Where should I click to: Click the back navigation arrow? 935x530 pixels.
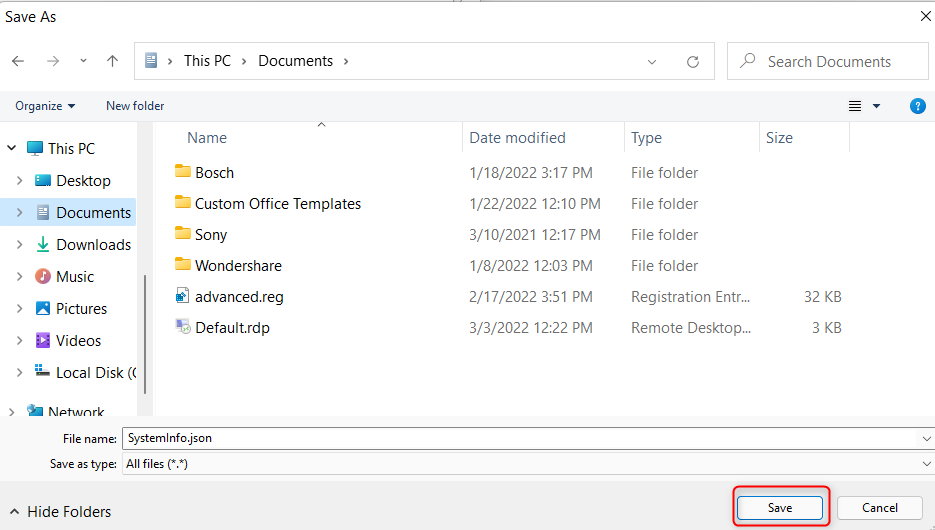click(18, 61)
